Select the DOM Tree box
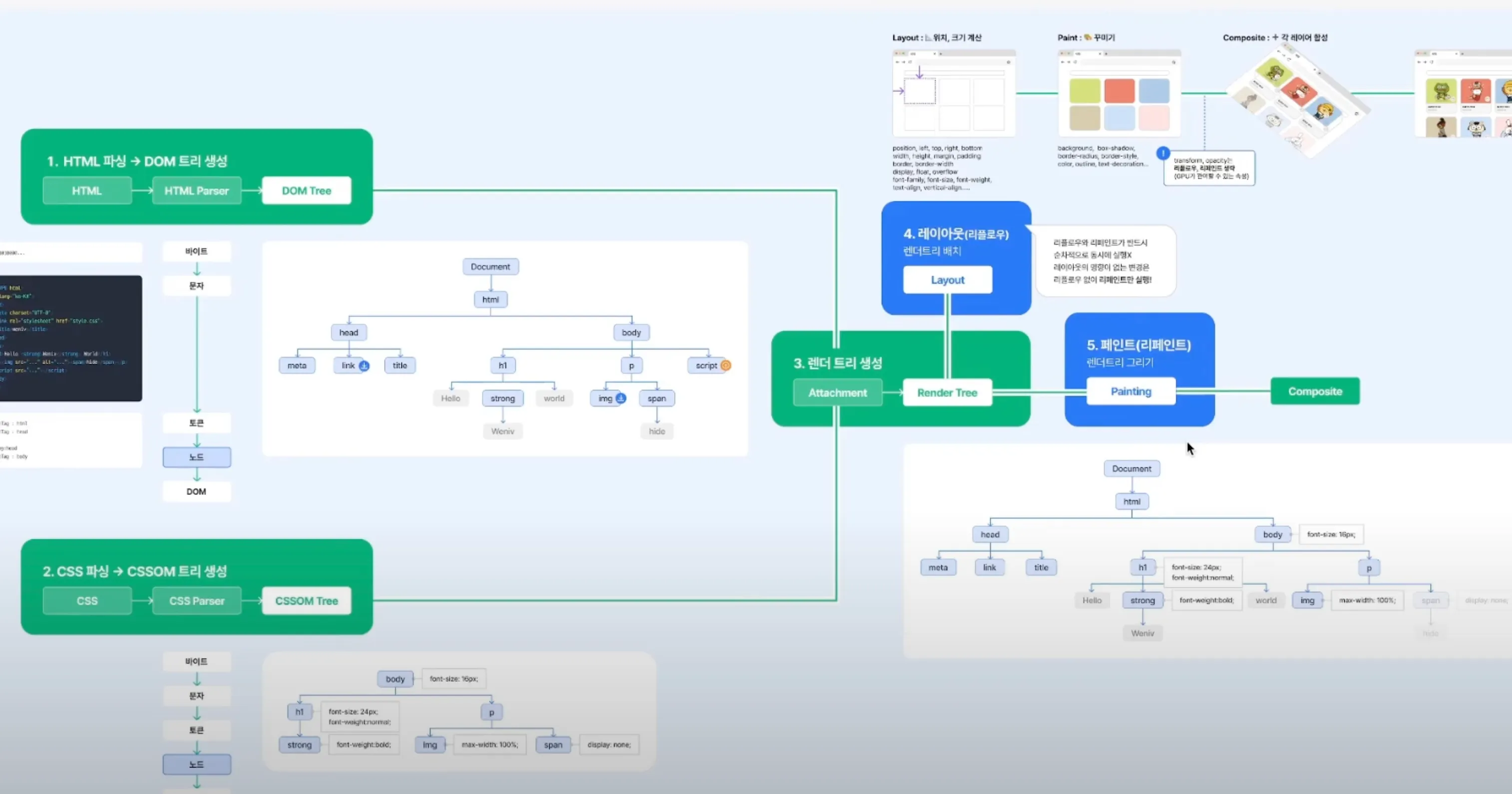The image size is (1512, 794). point(307,191)
